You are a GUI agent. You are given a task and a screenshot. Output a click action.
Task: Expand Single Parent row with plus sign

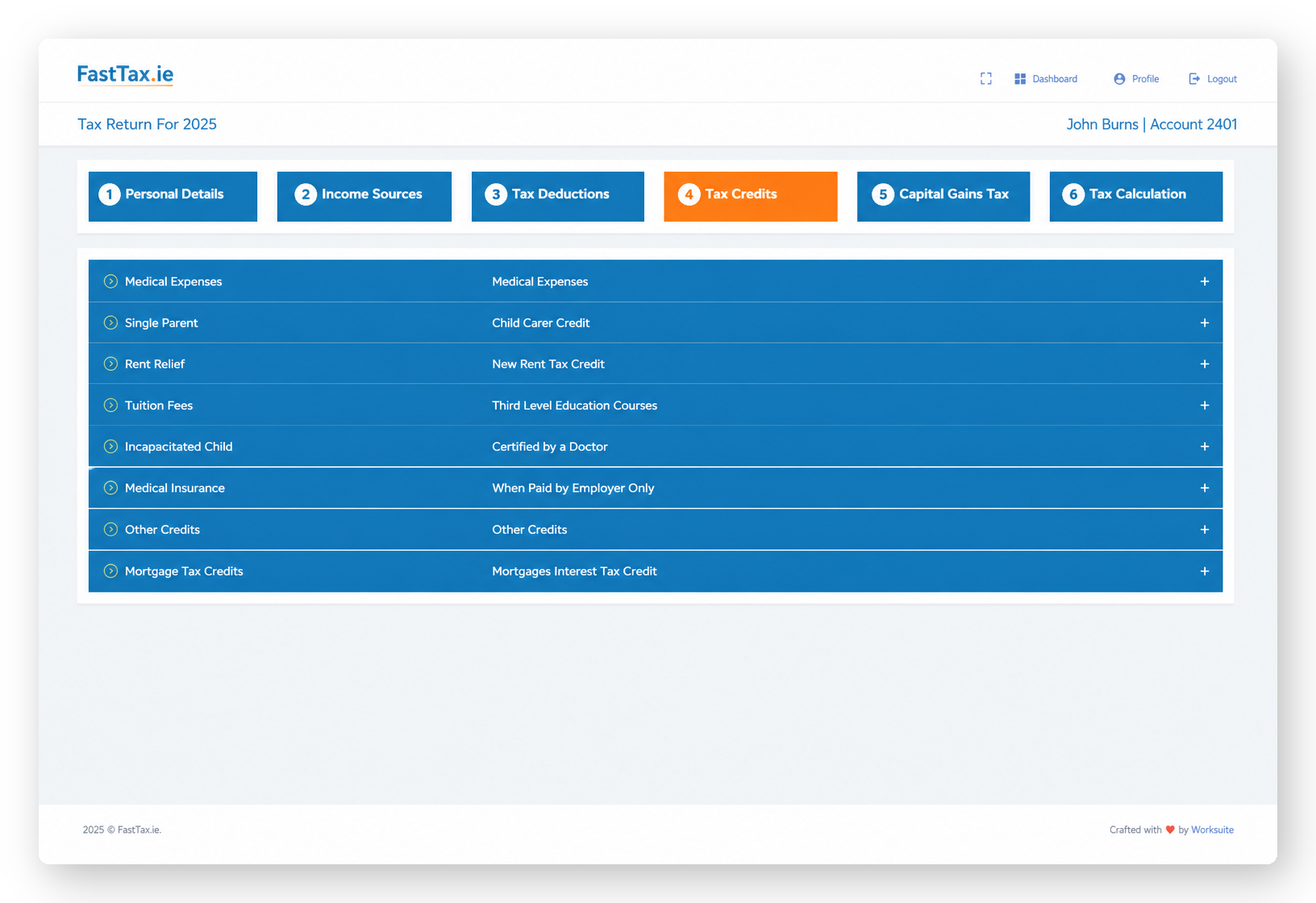[1204, 322]
